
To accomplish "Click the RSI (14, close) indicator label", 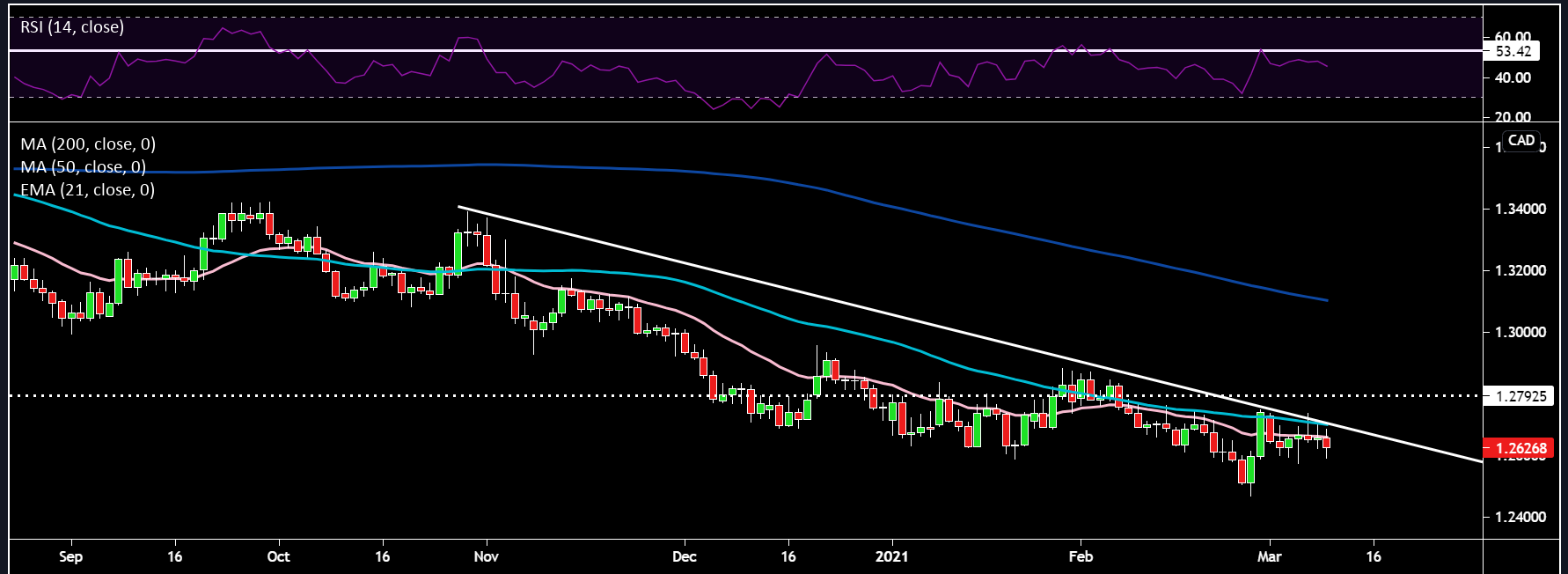I will point(72,27).
